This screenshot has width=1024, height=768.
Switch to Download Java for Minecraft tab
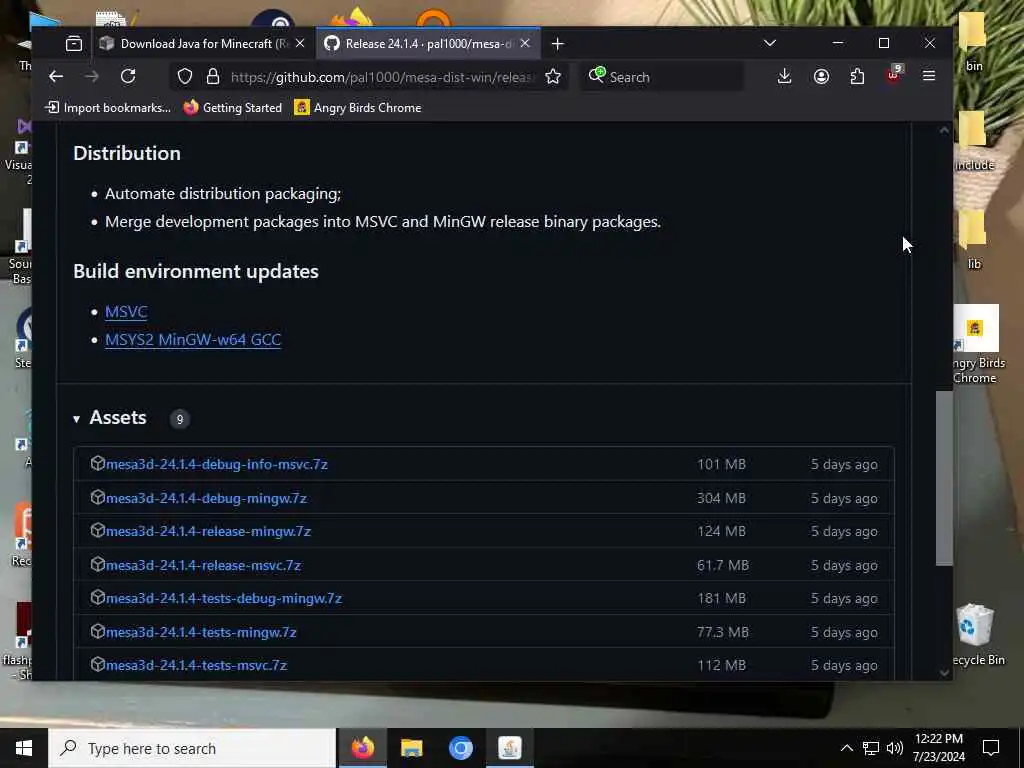point(202,44)
